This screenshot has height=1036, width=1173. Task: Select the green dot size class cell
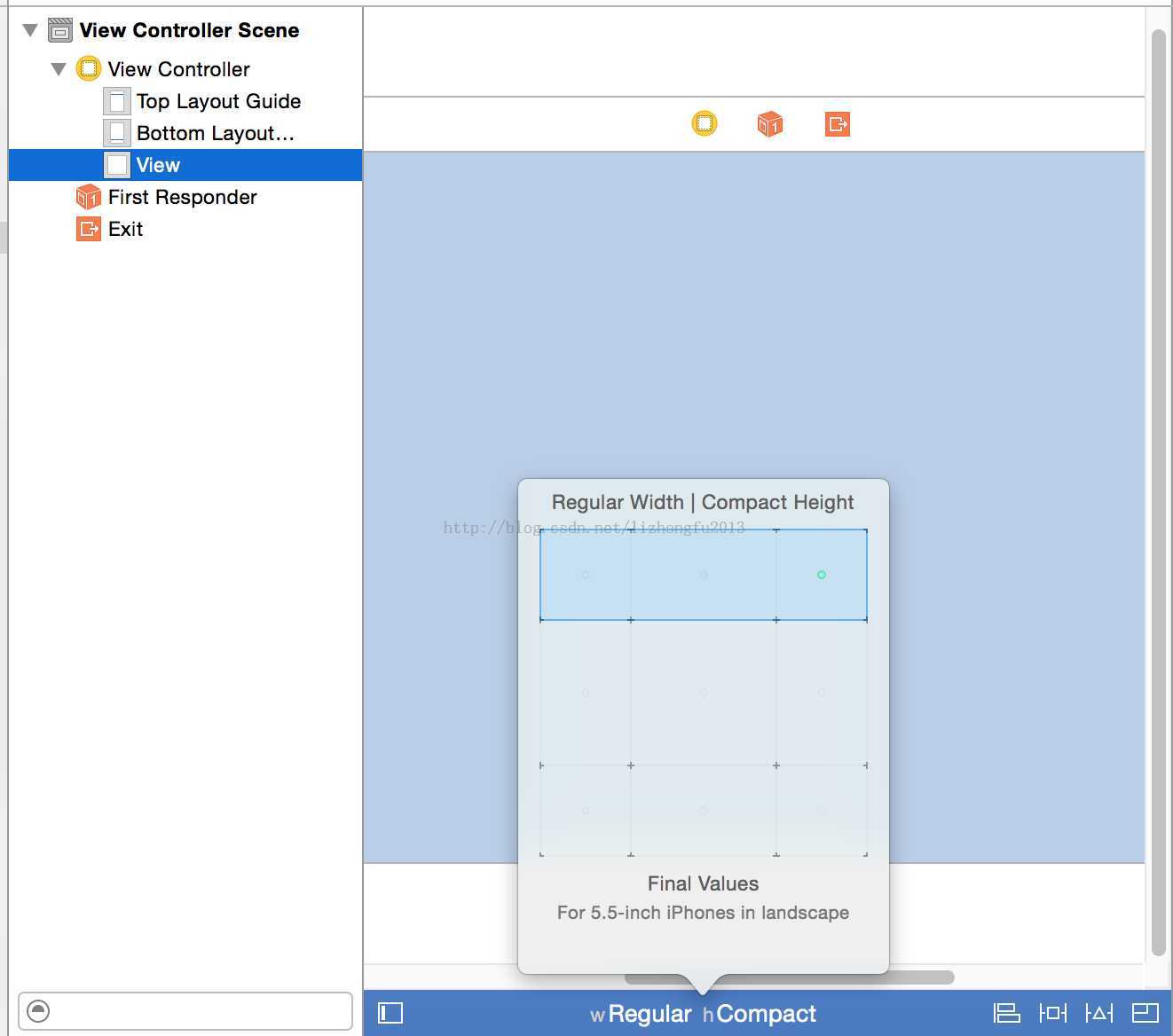pyautogui.click(x=822, y=575)
